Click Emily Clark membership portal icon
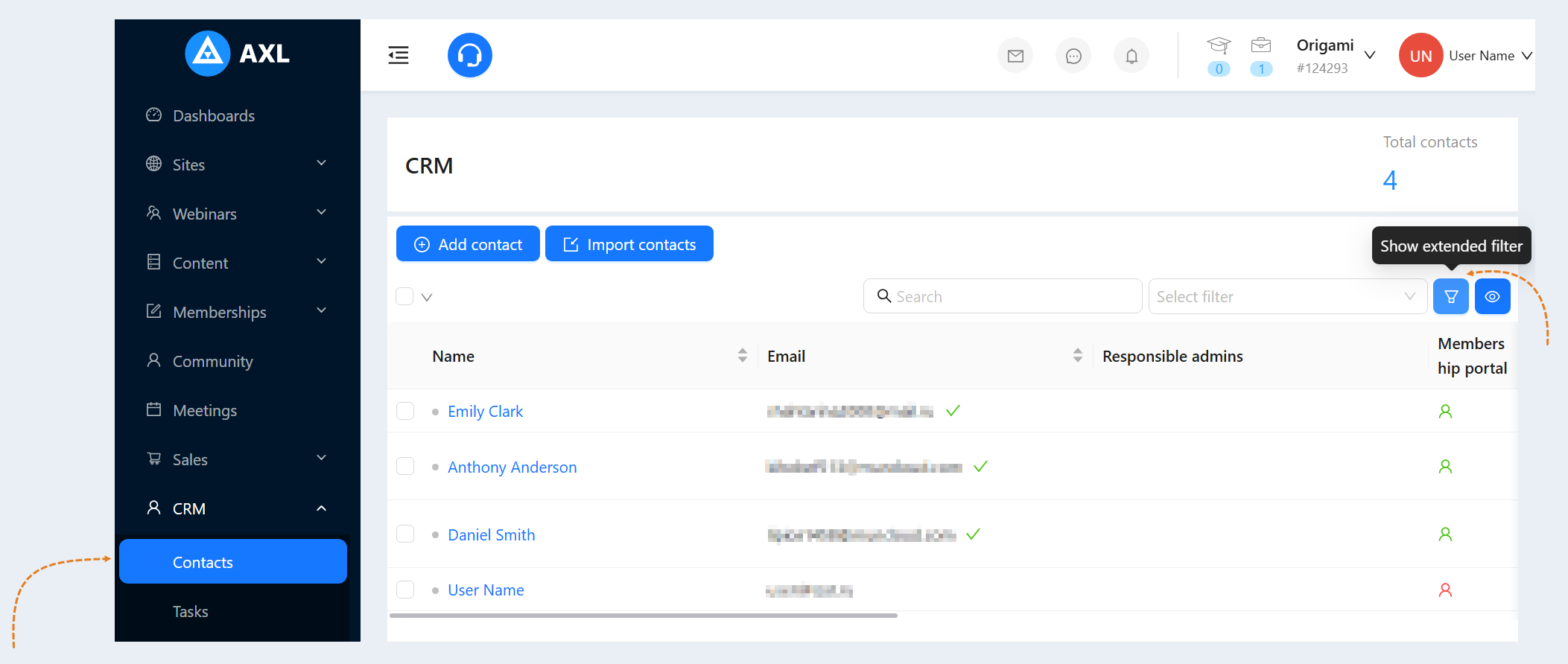1568x664 pixels. click(1445, 411)
